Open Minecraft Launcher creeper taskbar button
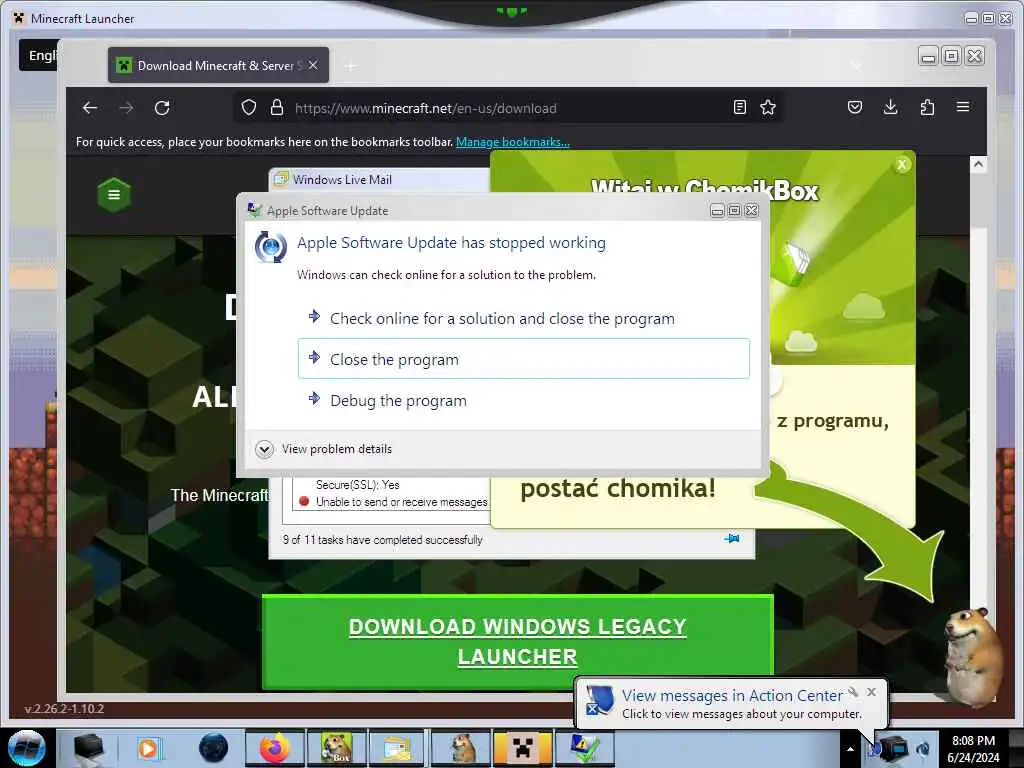1024x768 pixels. [x=522, y=748]
